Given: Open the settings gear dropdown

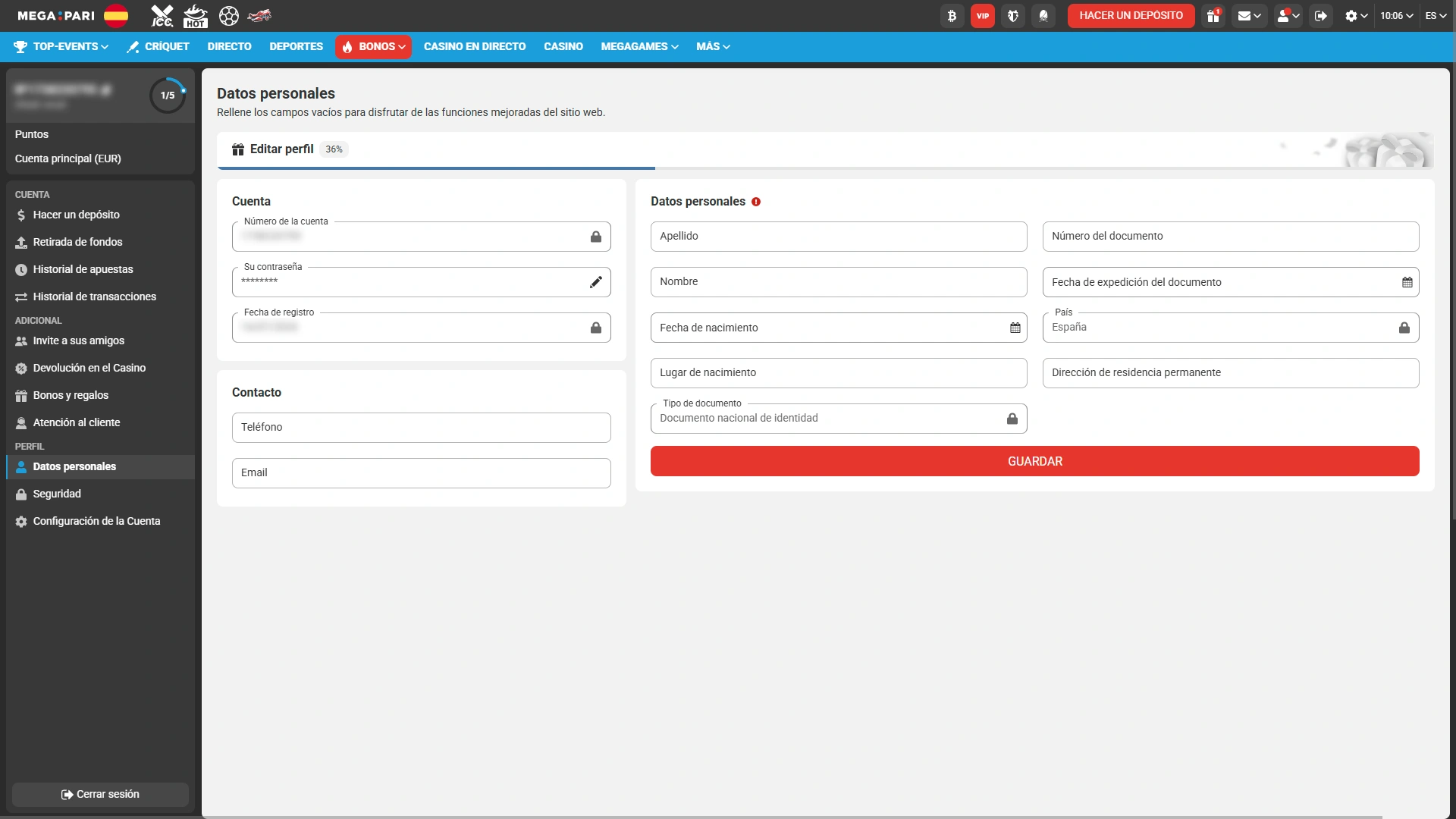Looking at the screenshot, I should pos(1356,15).
